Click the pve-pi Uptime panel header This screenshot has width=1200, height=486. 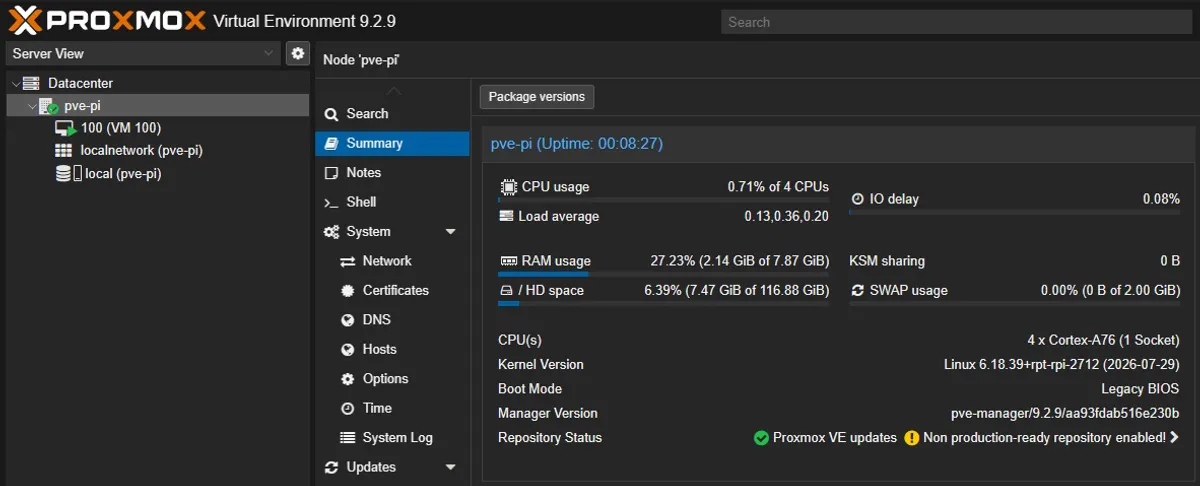coord(838,144)
